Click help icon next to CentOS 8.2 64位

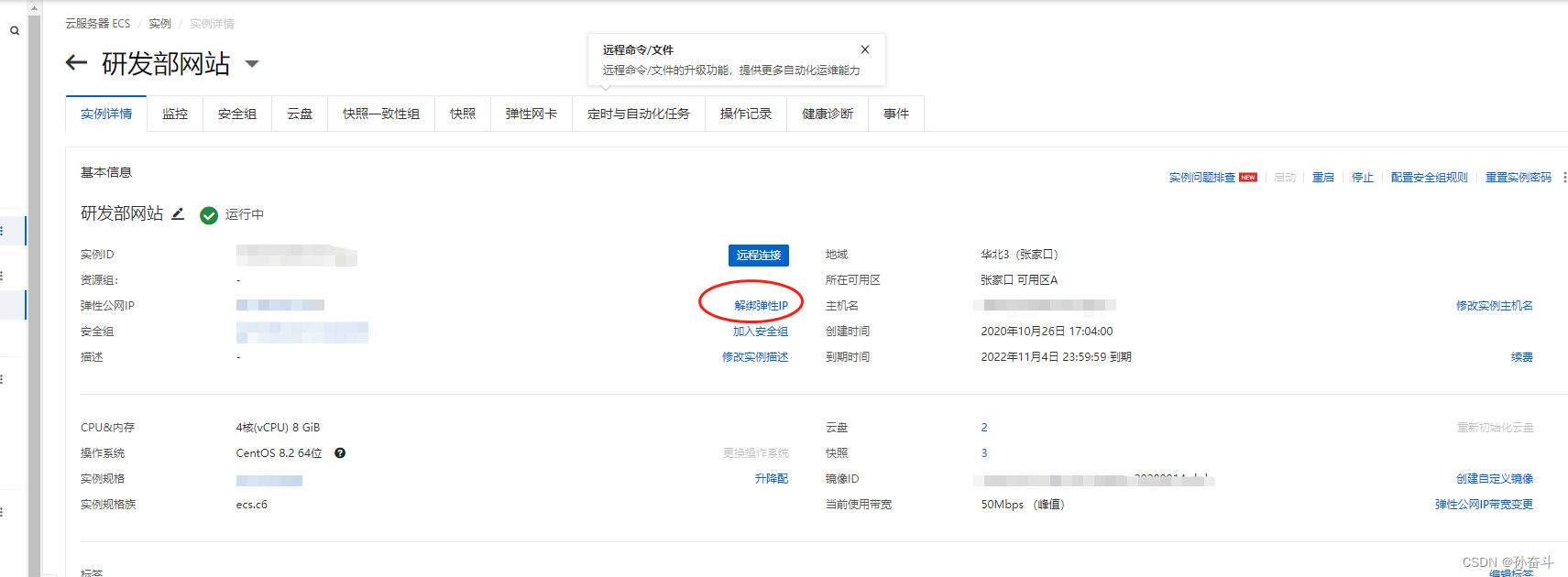coord(340,452)
